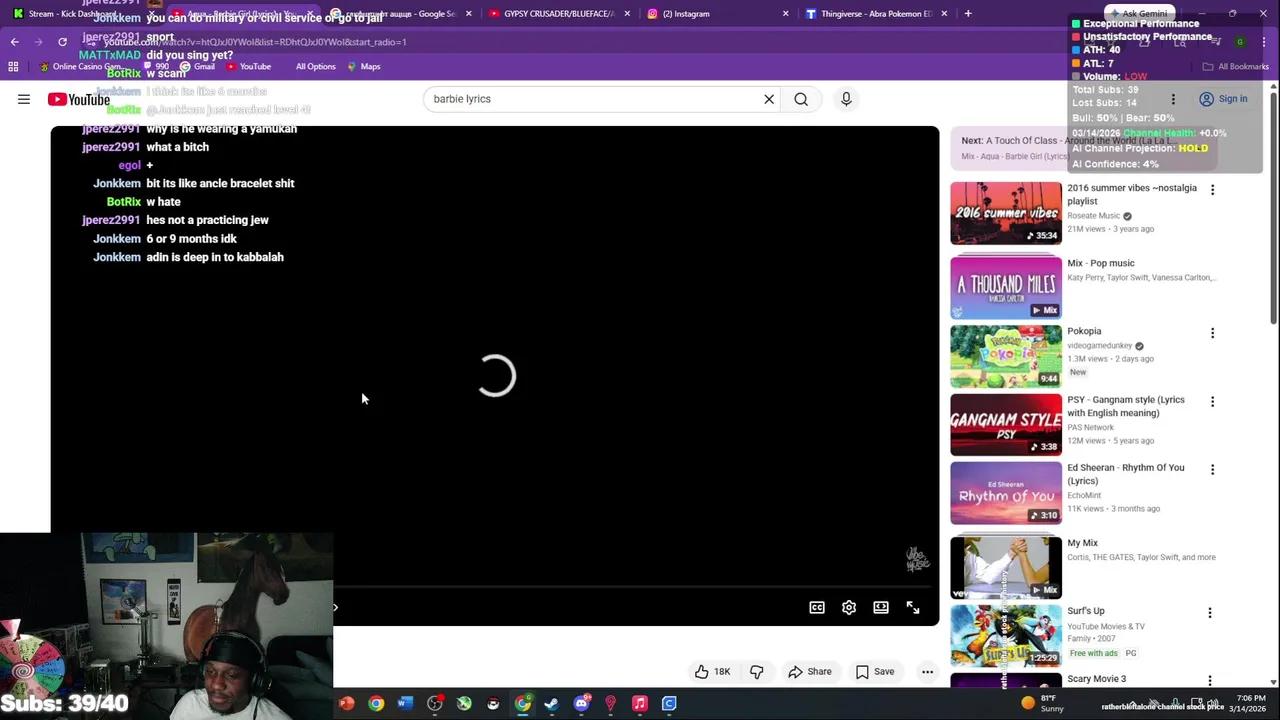Open the All Options bookmark
The height and width of the screenshot is (720, 1280).
coord(315,67)
